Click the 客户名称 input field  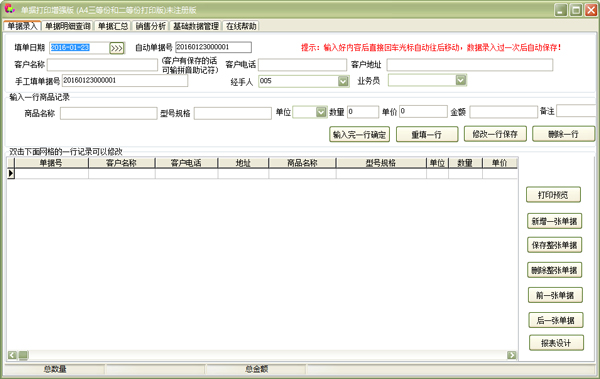tap(102, 65)
